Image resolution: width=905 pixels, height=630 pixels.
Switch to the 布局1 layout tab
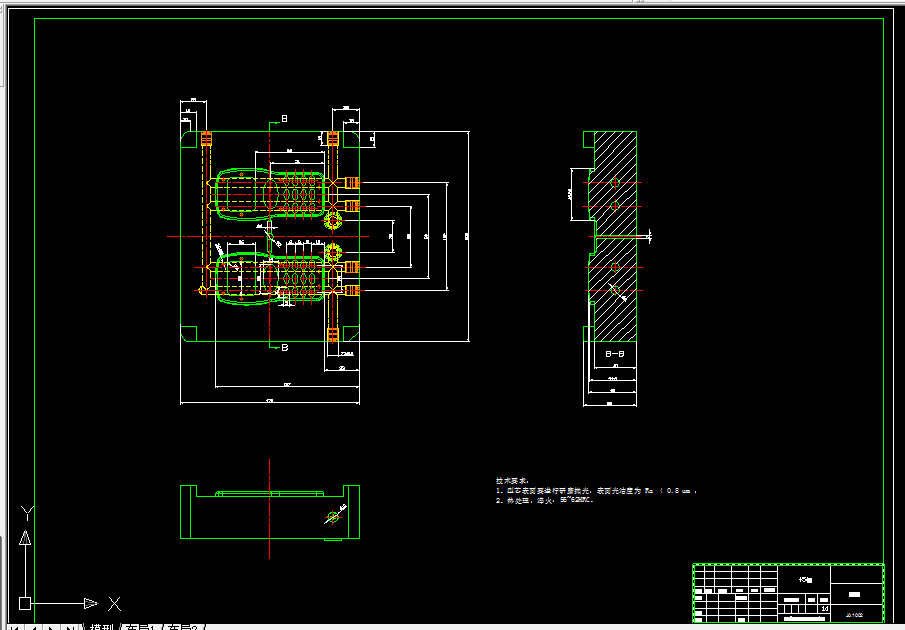click(141, 627)
